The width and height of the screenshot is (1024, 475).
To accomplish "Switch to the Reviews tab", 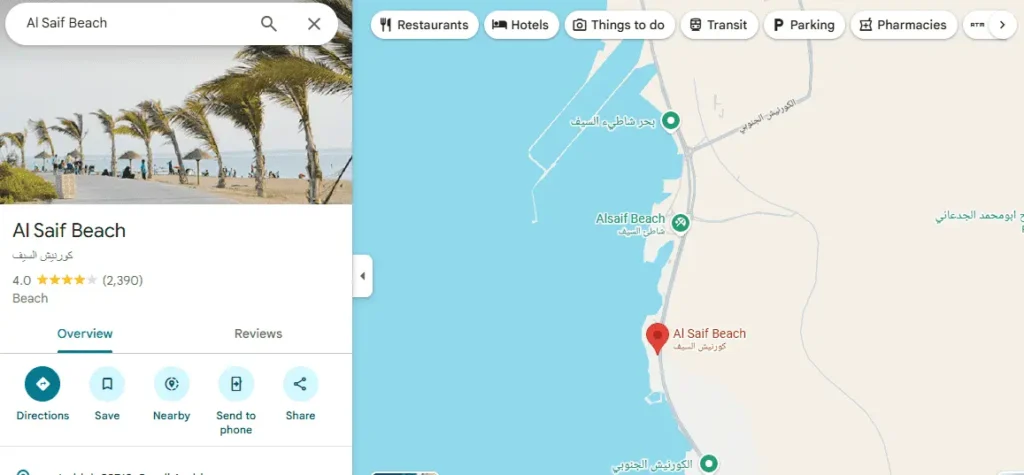I will [258, 334].
